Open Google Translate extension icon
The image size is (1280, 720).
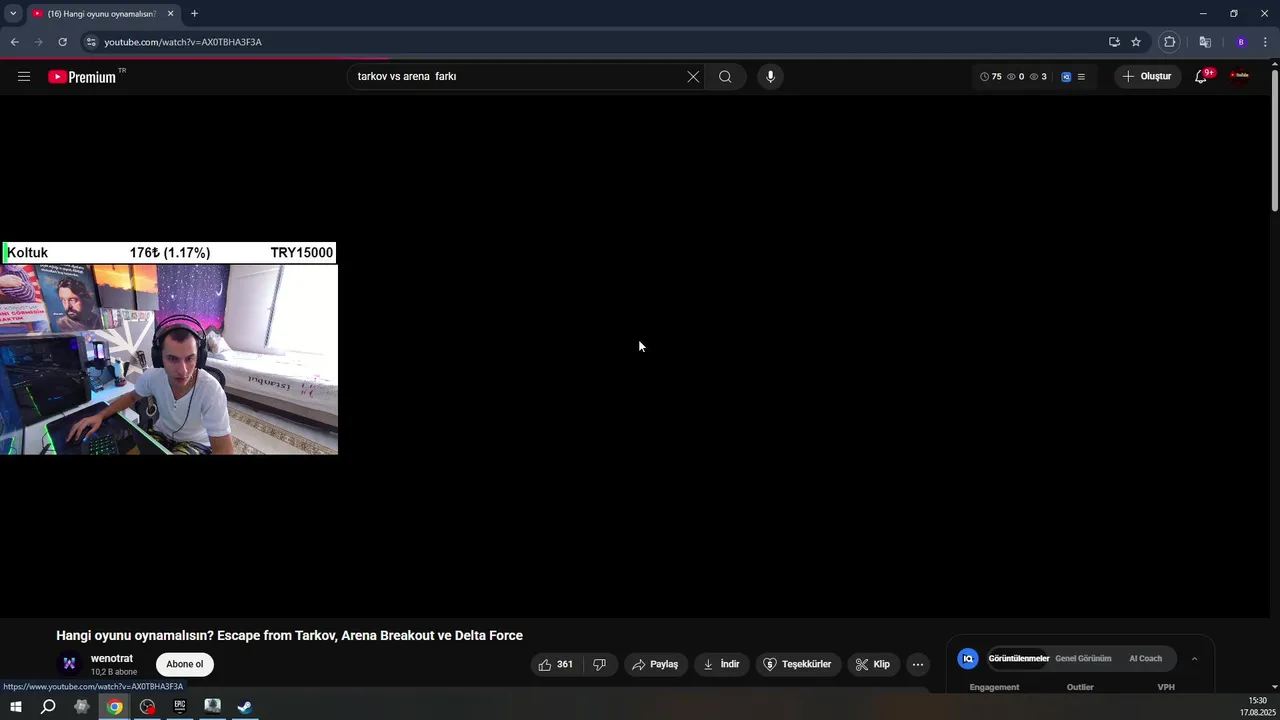coord(1205,42)
